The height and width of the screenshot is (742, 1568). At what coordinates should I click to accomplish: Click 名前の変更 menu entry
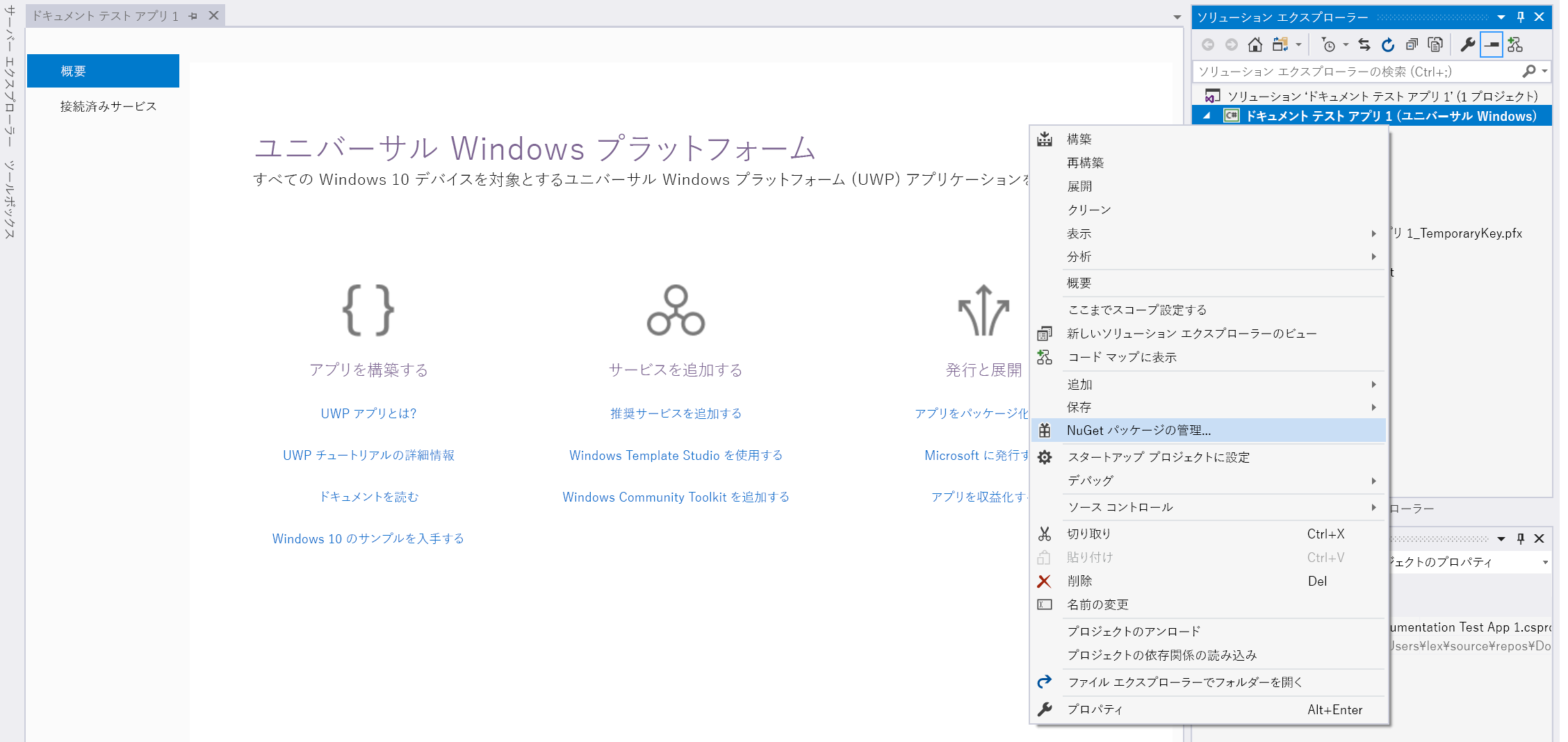pyautogui.click(x=1209, y=604)
